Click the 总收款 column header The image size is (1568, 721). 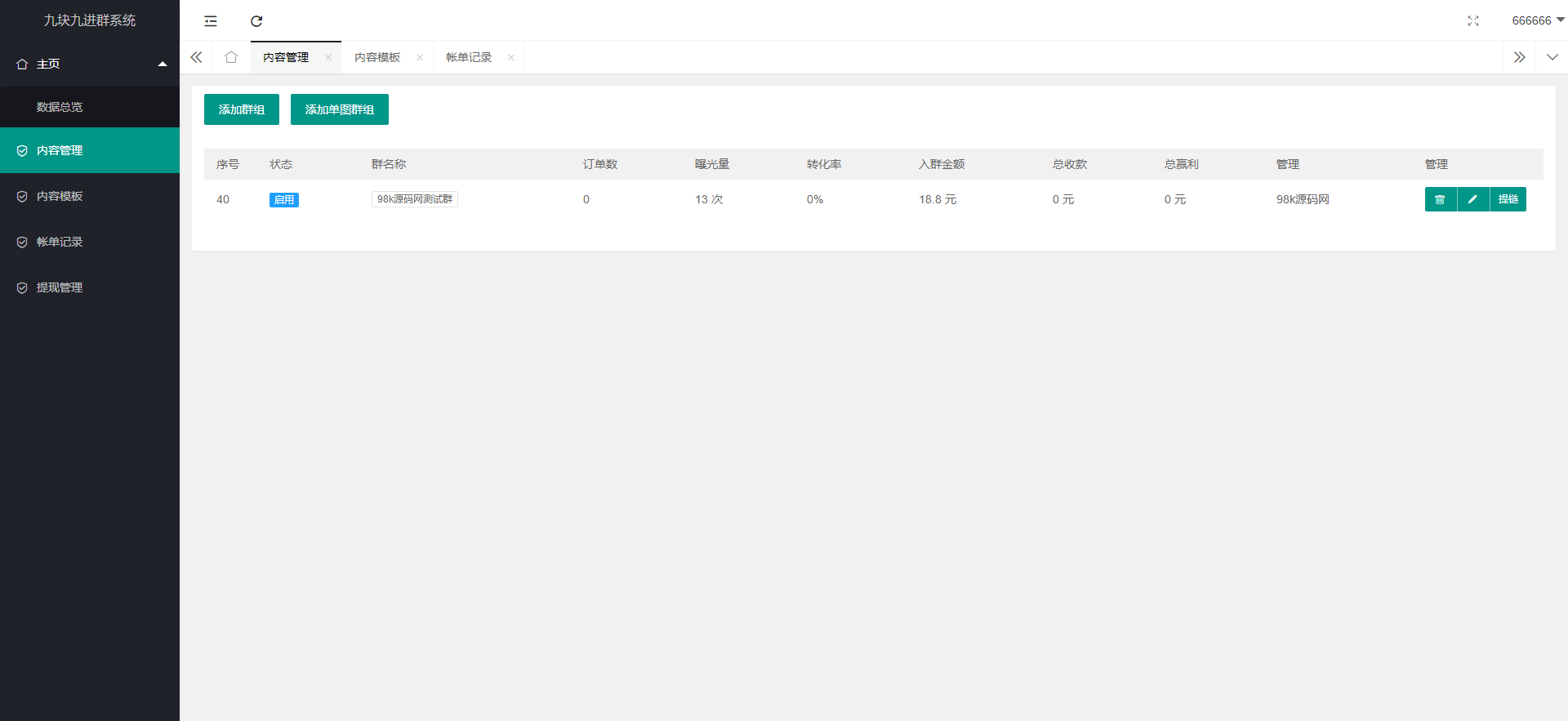(1070, 164)
